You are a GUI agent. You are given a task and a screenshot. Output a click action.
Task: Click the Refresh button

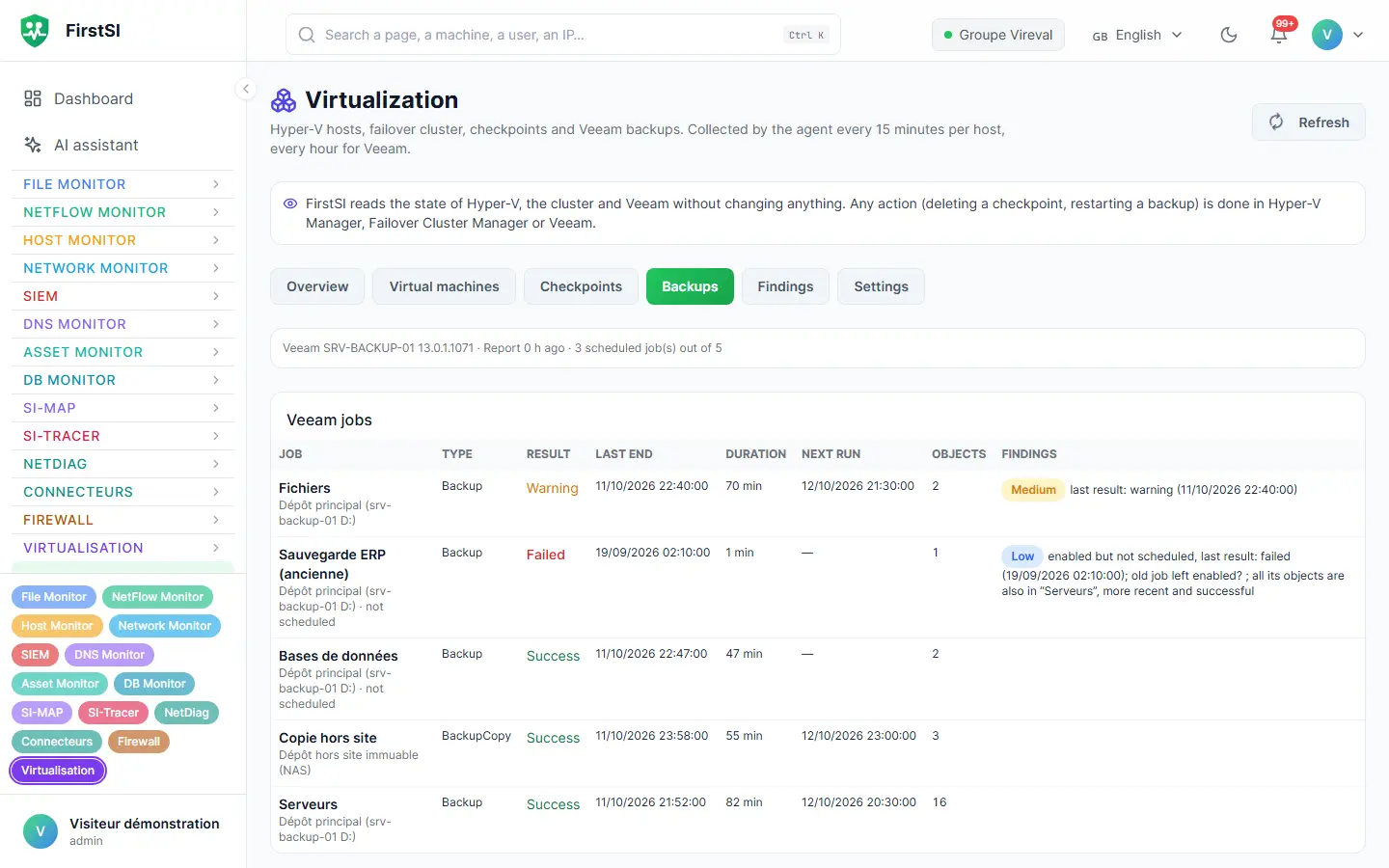tap(1309, 122)
